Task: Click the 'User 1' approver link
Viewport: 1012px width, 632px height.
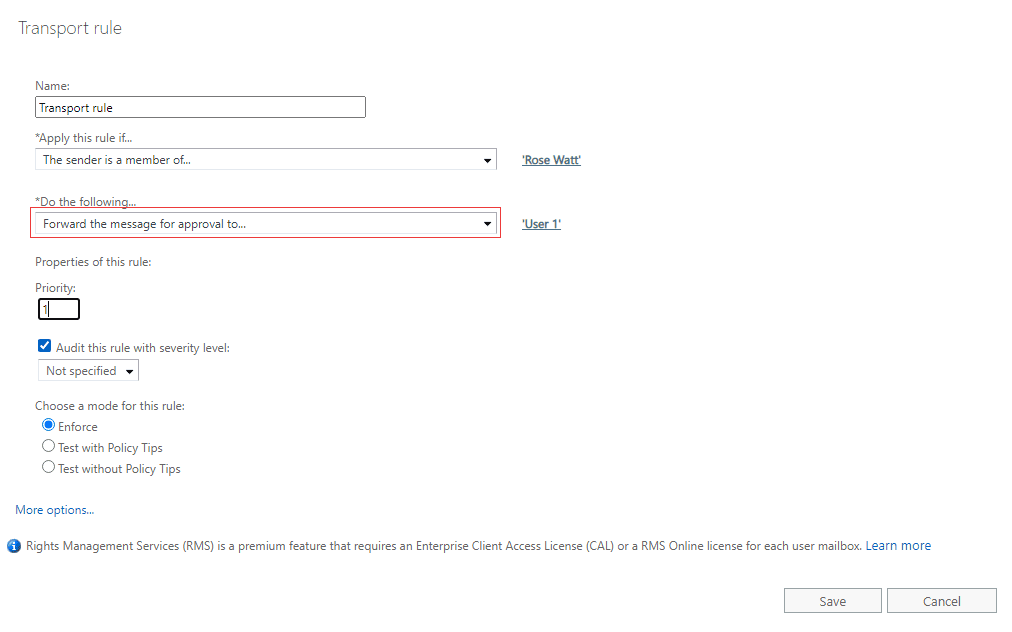Action: coord(541,224)
